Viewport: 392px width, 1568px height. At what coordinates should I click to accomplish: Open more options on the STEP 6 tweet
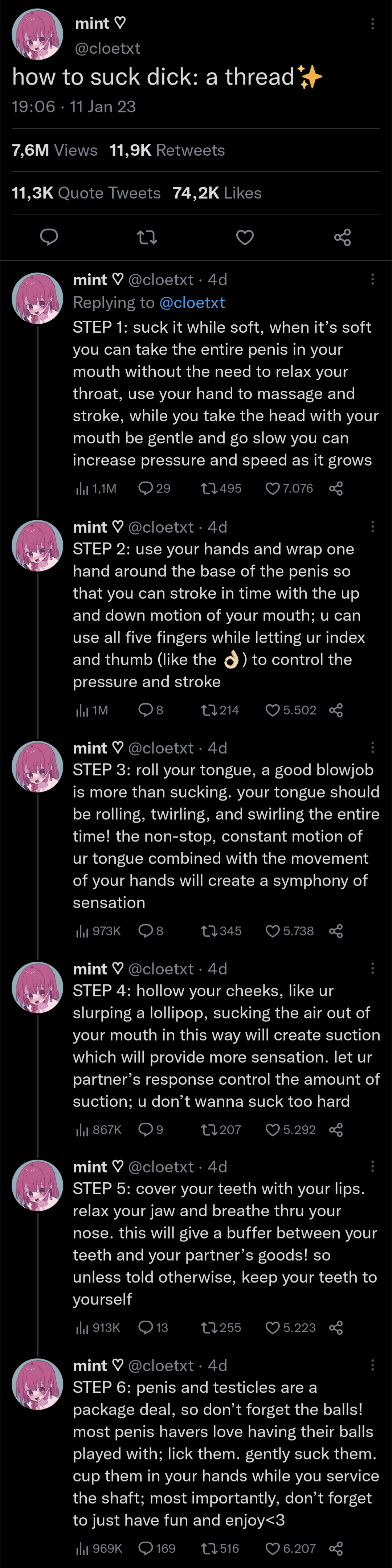[x=372, y=1365]
